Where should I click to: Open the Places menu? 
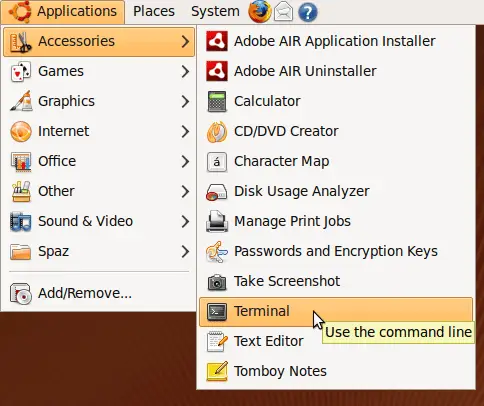pyautogui.click(x=154, y=11)
